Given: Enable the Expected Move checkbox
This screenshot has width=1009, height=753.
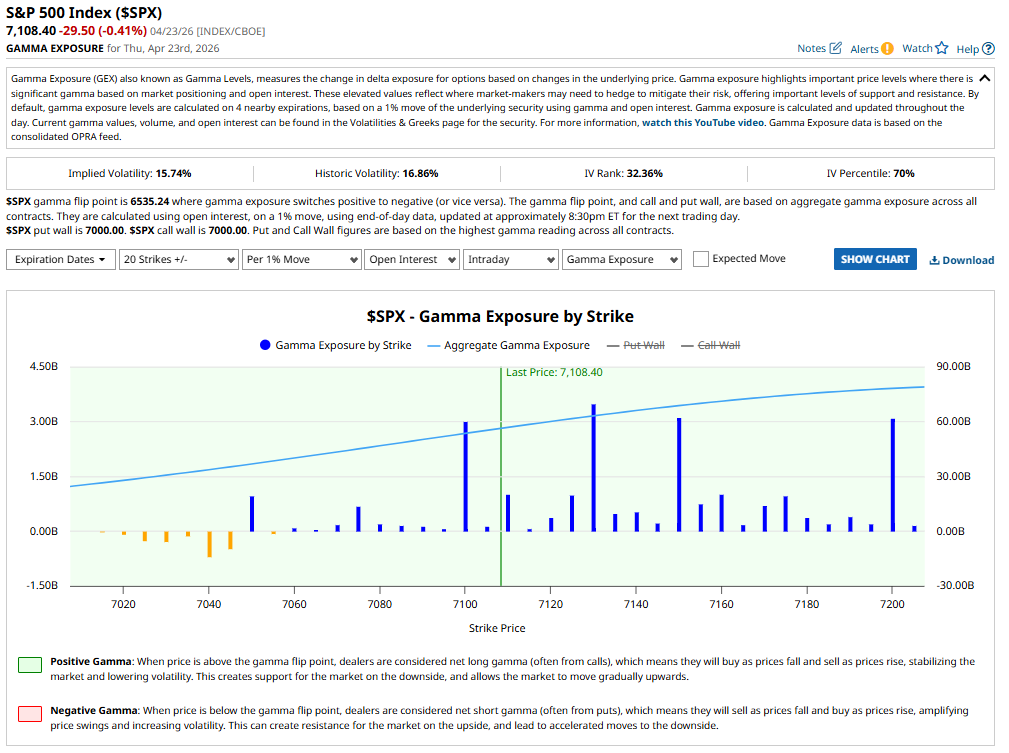Looking at the screenshot, I should [701, 259].
